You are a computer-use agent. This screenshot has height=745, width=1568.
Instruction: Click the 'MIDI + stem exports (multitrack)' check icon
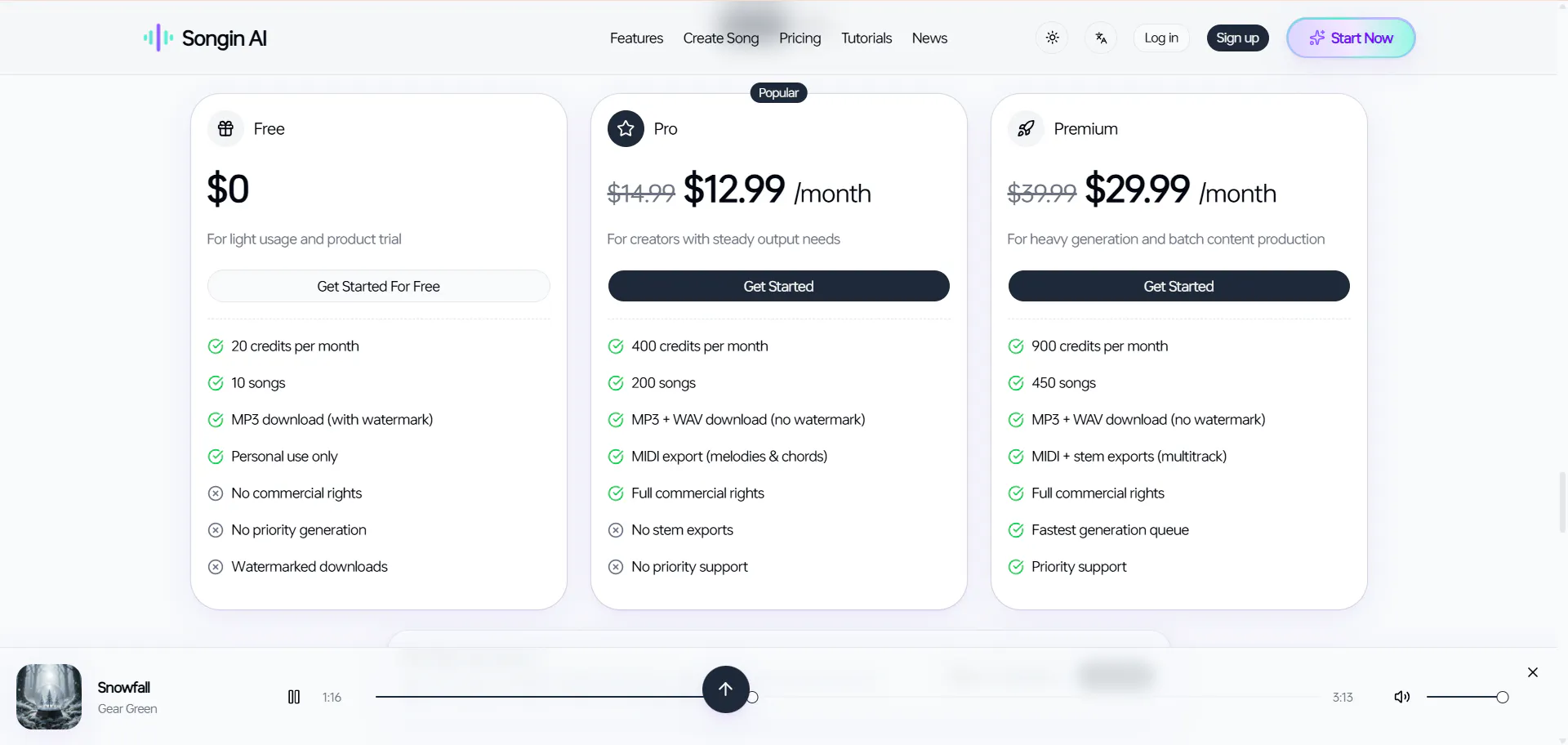(x=1016, y=457)
